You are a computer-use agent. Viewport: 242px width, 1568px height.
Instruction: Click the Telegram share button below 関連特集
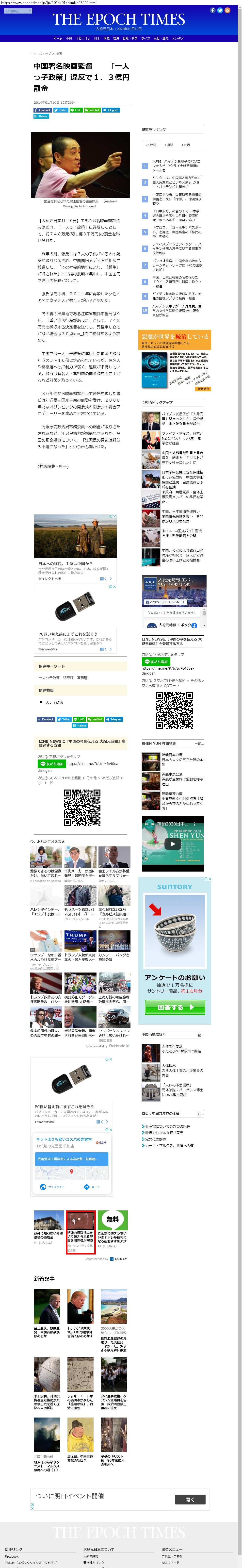point(114,720)
